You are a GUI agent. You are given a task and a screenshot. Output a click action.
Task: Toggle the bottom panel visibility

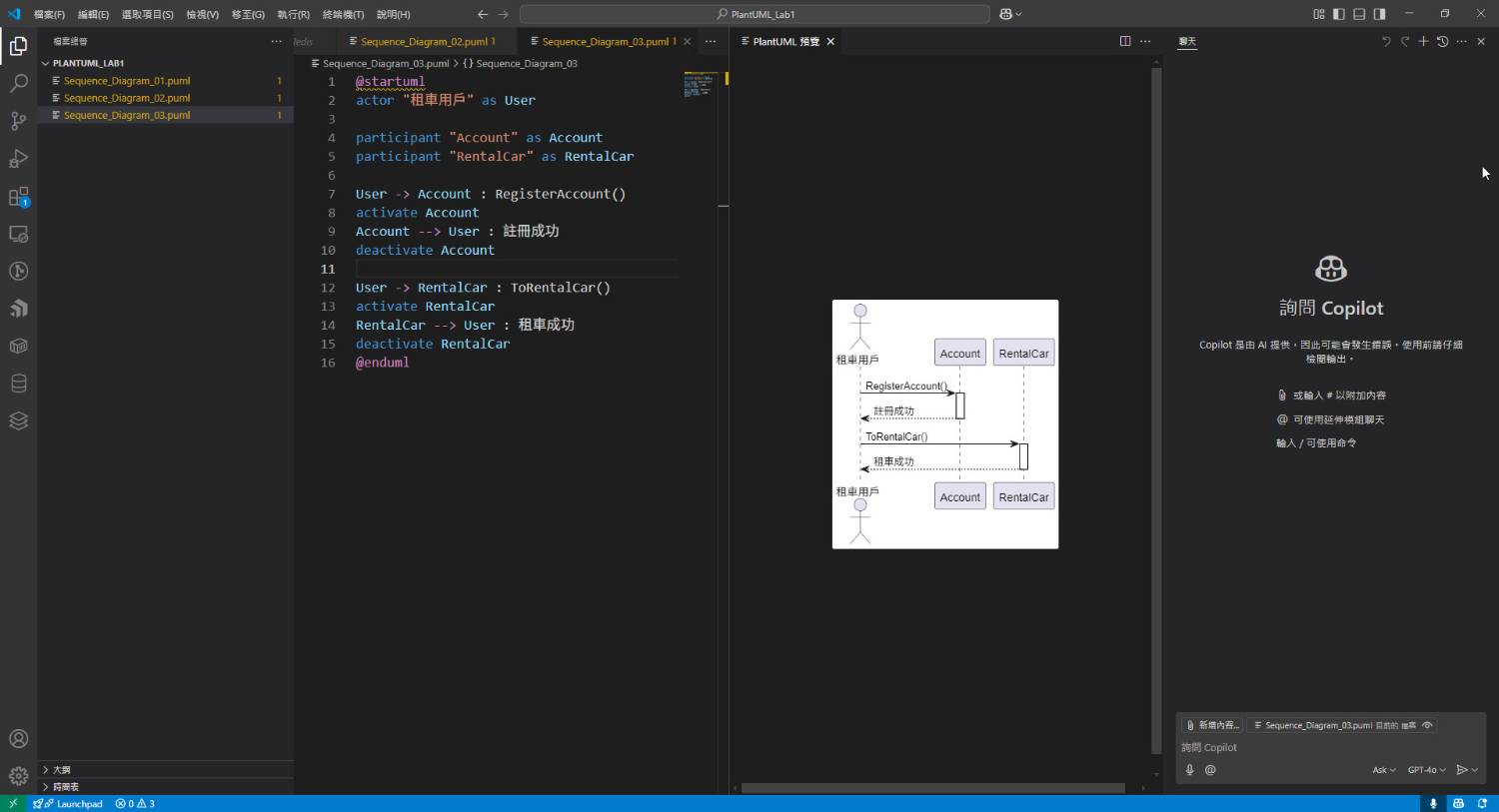point(1359,14)
